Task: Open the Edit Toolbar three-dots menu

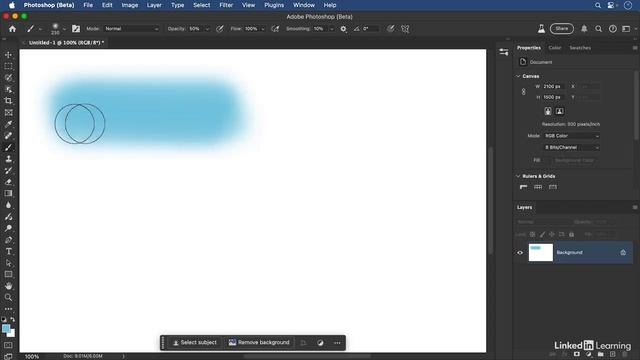Action: click(8, 309)
